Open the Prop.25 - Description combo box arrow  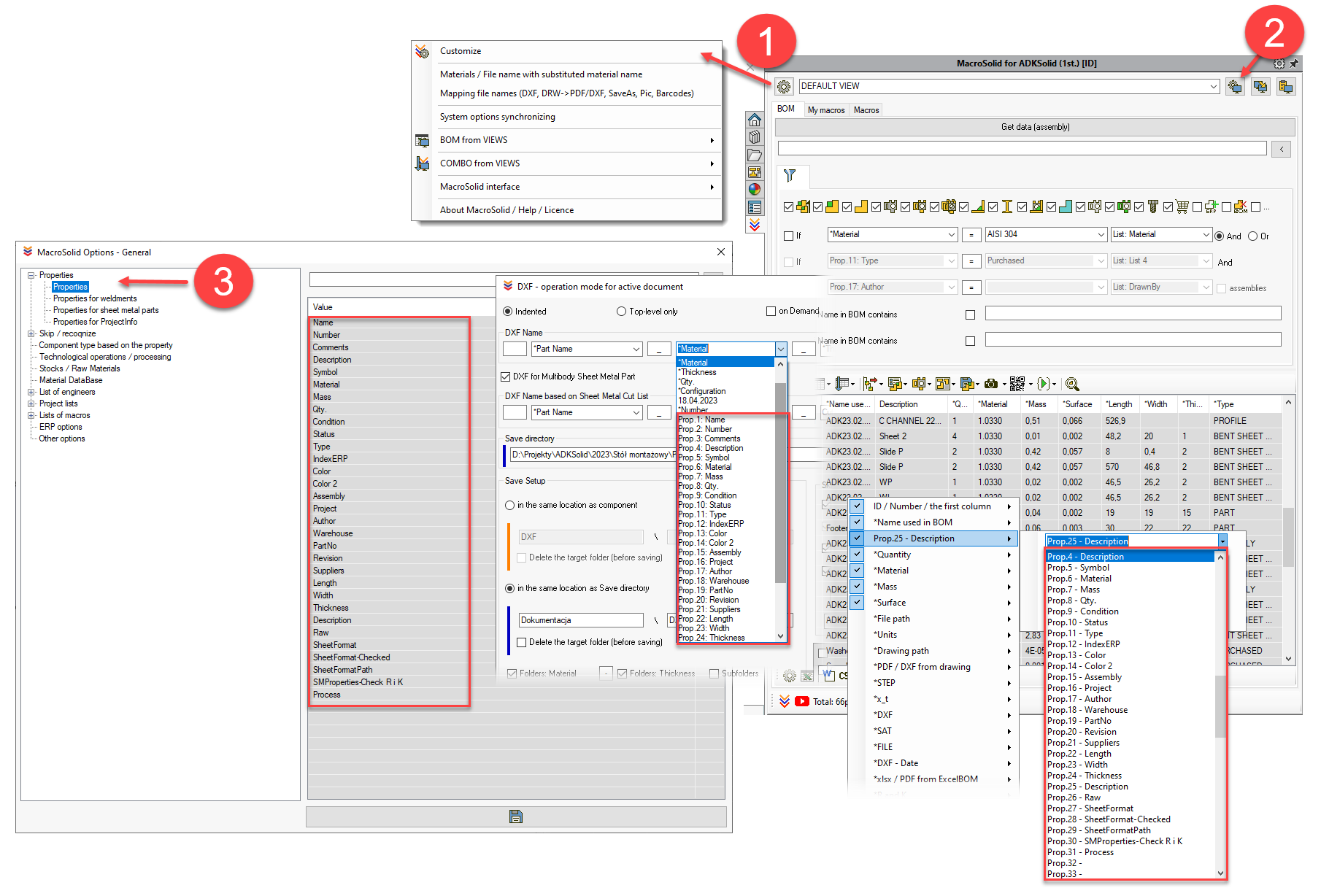point(1222,541)
